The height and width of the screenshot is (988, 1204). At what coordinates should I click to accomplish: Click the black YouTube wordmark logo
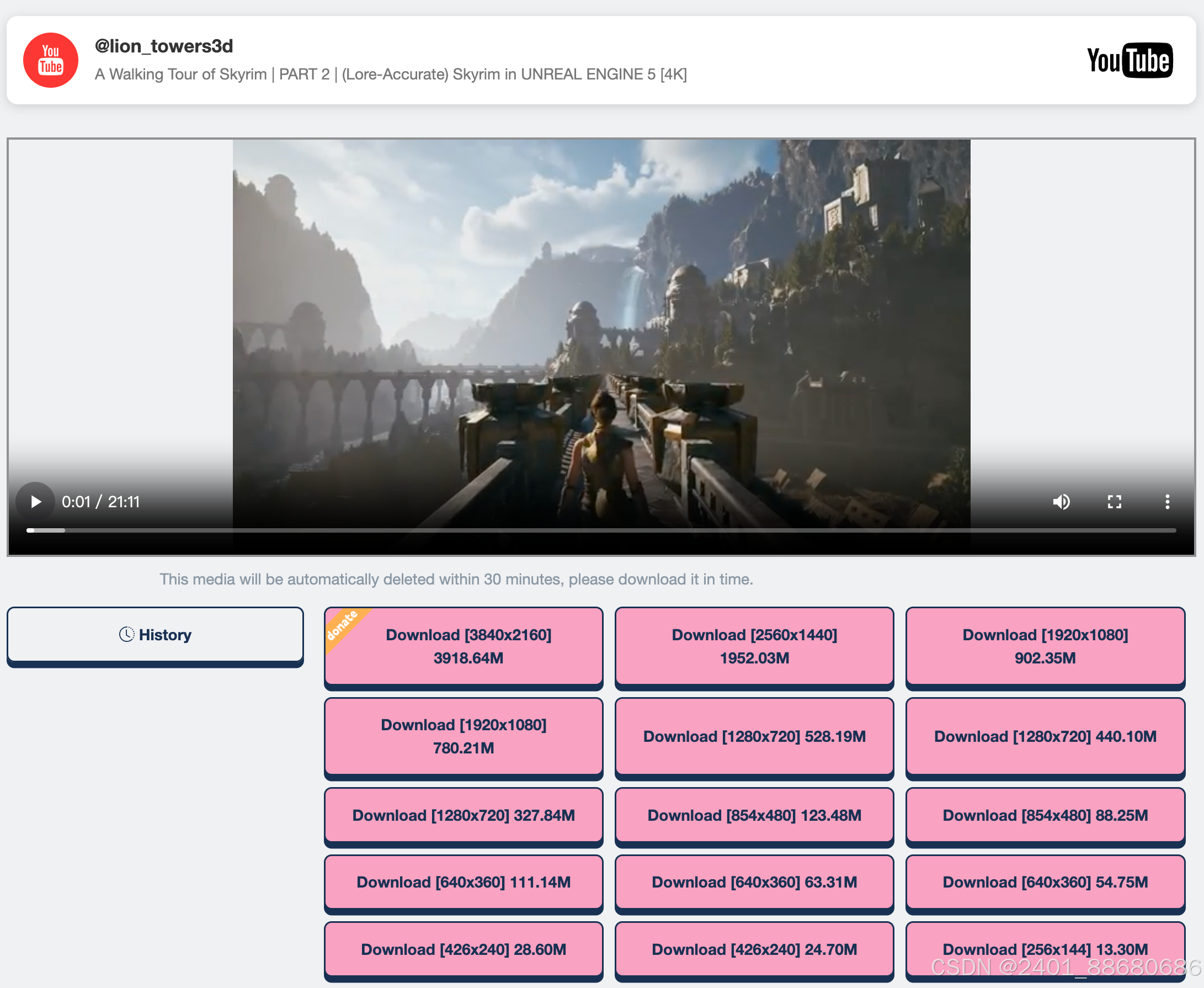pyautogui.click(x=1129, y=60)
